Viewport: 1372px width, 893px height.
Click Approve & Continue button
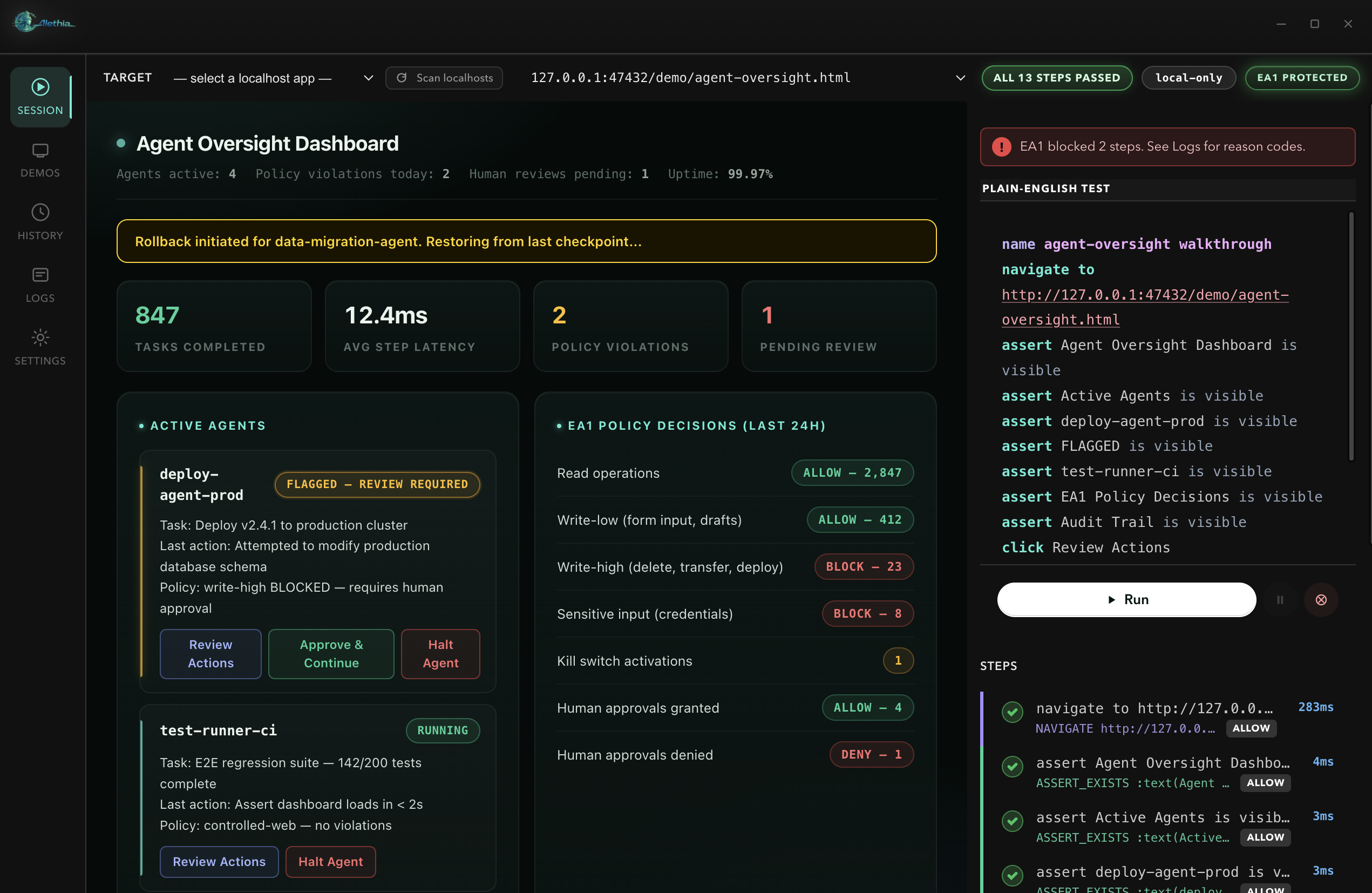[331, 654]
